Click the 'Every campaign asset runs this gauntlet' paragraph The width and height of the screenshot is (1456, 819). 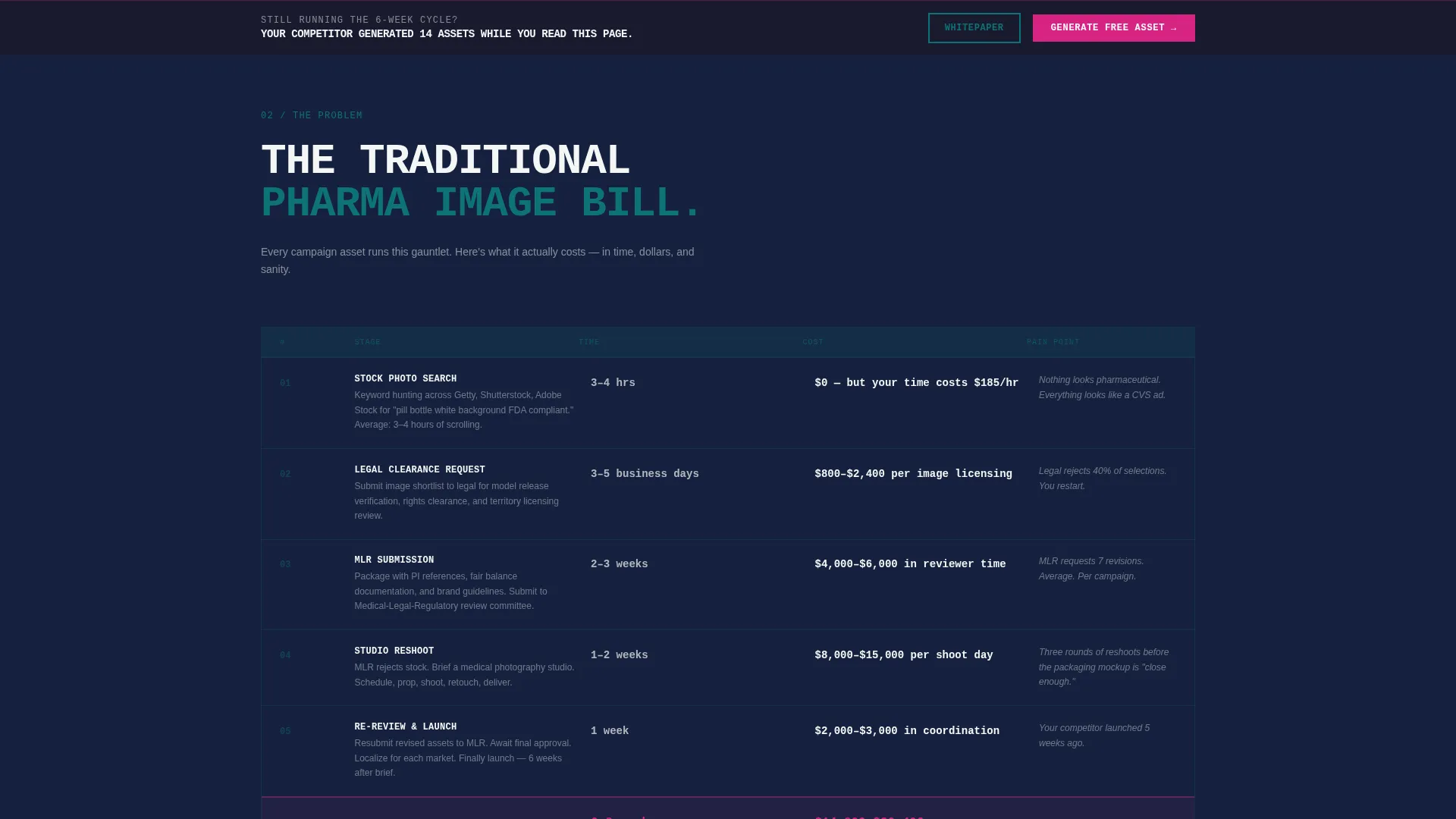(478, 260)
